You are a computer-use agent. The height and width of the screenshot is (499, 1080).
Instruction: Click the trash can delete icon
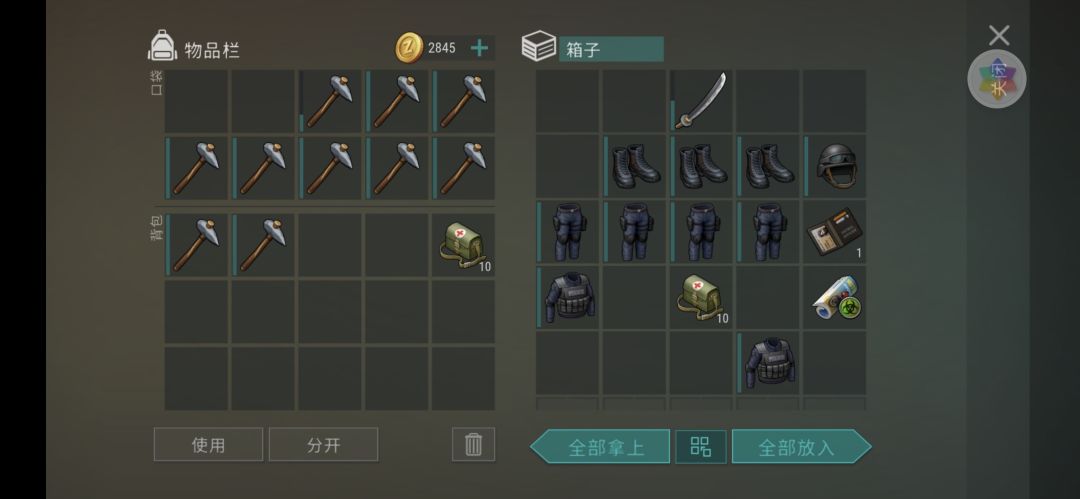click(x=473, y=445)
